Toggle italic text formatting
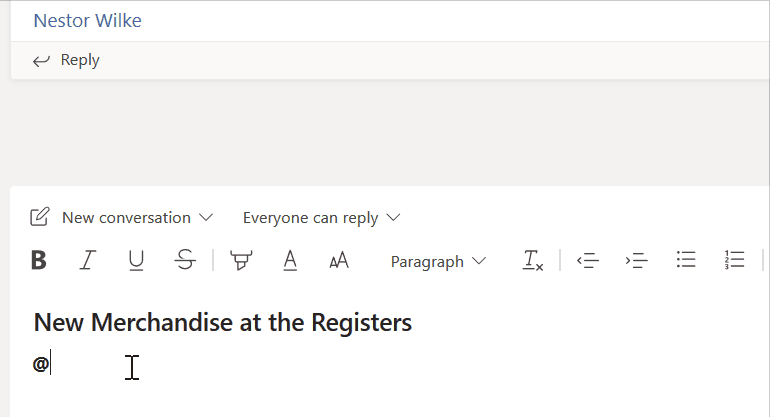770x417 pixels. pos(88,261)
